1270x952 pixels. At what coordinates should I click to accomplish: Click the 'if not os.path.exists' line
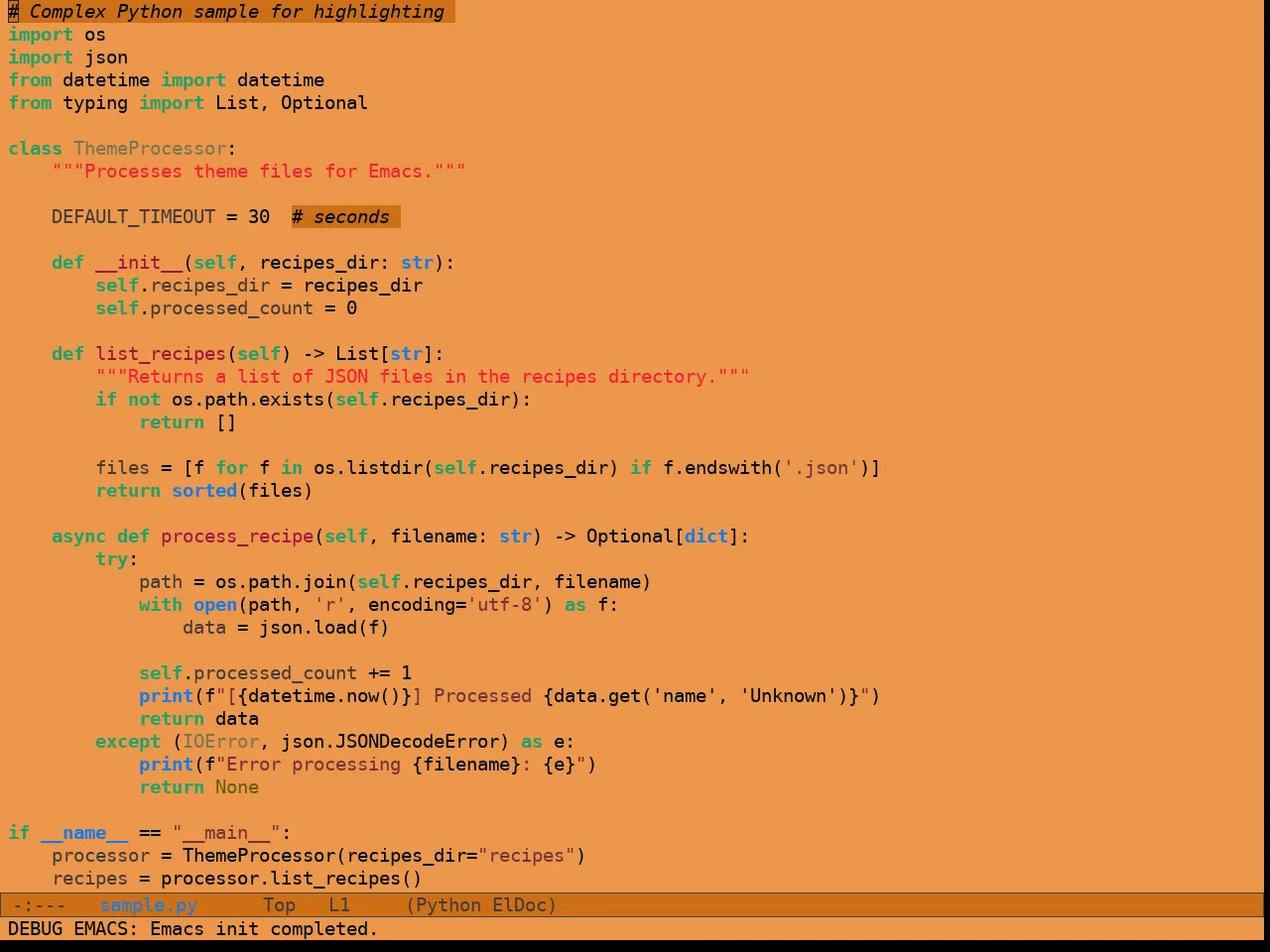[314, 400]
